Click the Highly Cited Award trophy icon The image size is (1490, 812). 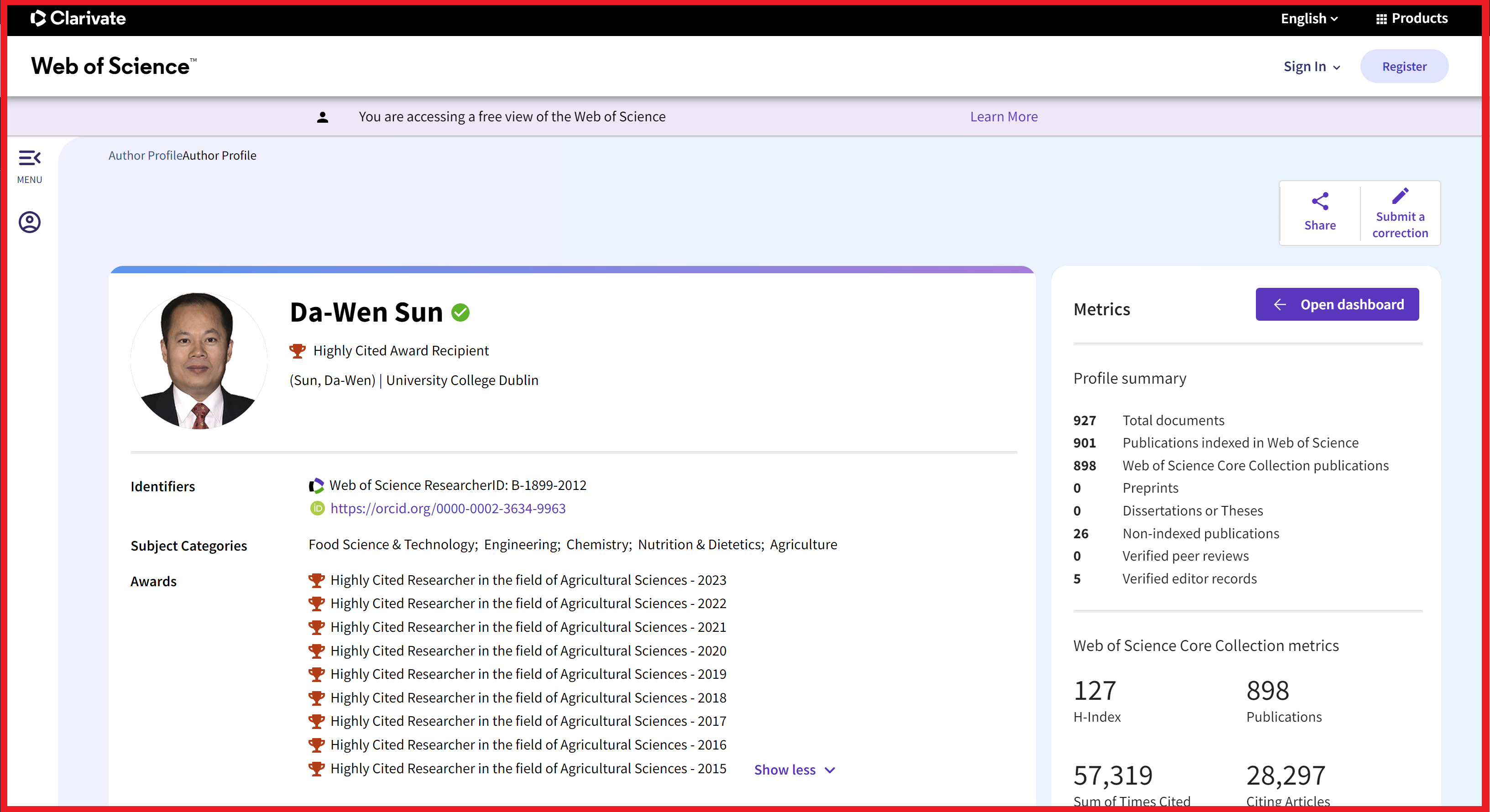297,350
